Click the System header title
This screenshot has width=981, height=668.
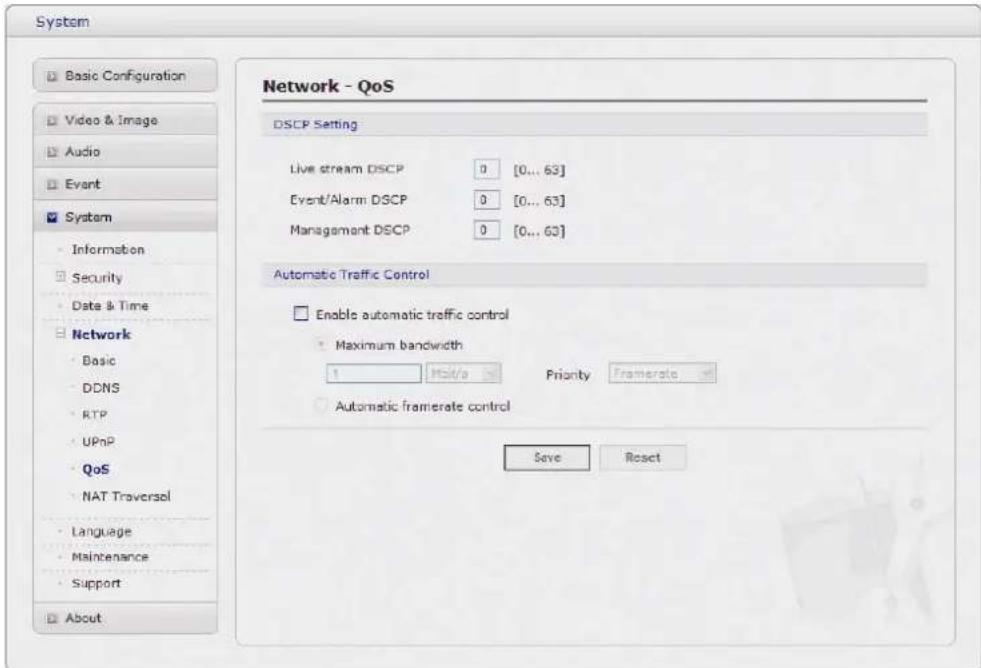pyautogui.click(x=63, y=22)
